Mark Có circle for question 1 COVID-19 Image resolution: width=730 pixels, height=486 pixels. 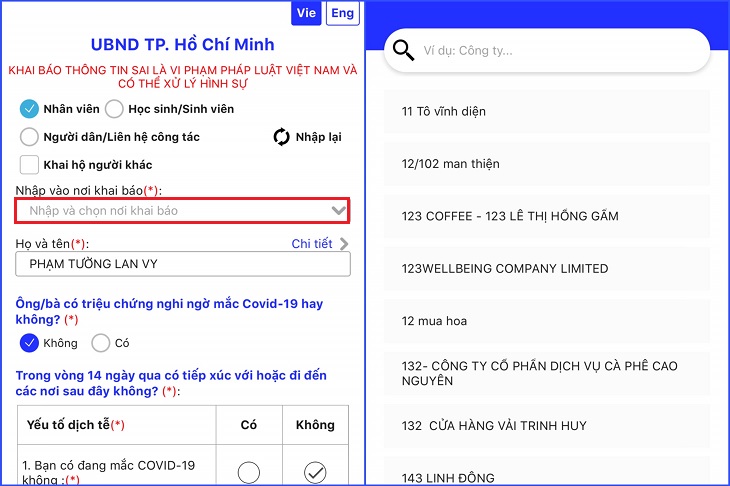[x=249, y=472]
